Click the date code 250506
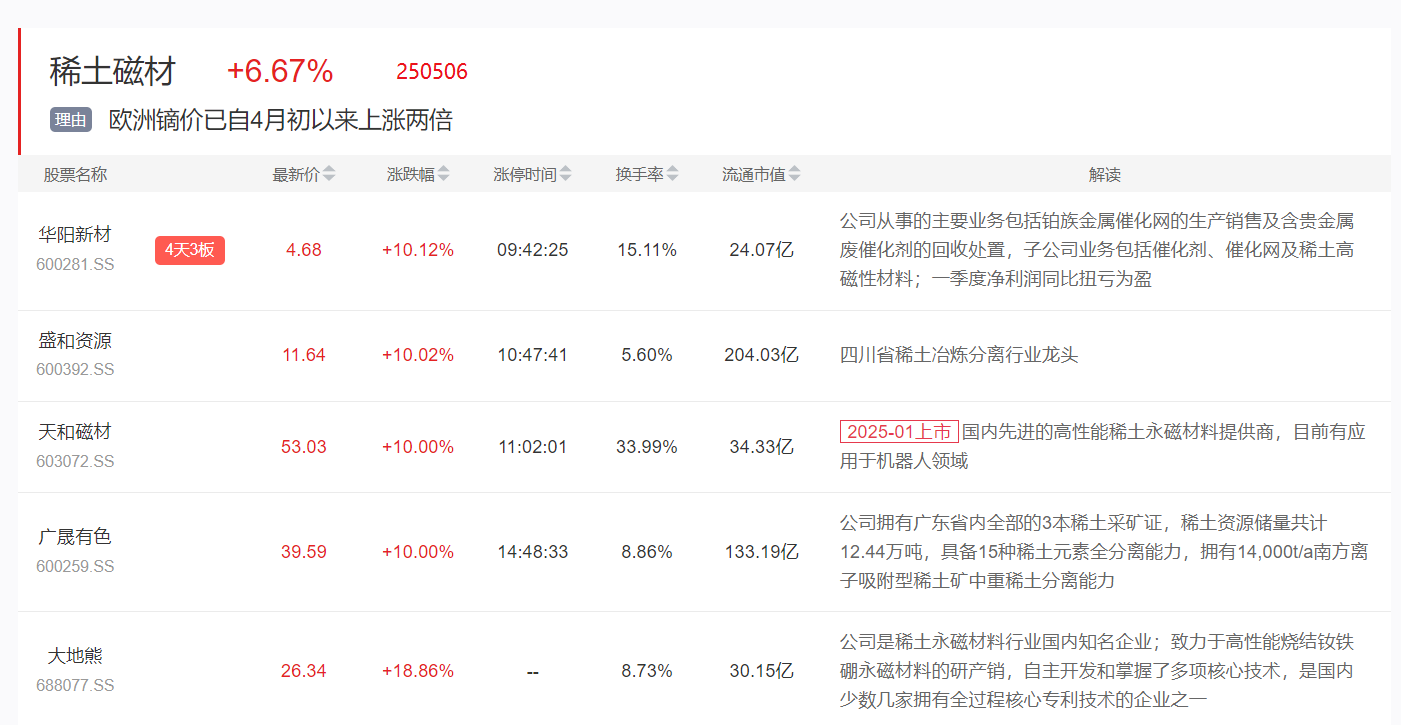1401x725 pixels. (432, 72)
